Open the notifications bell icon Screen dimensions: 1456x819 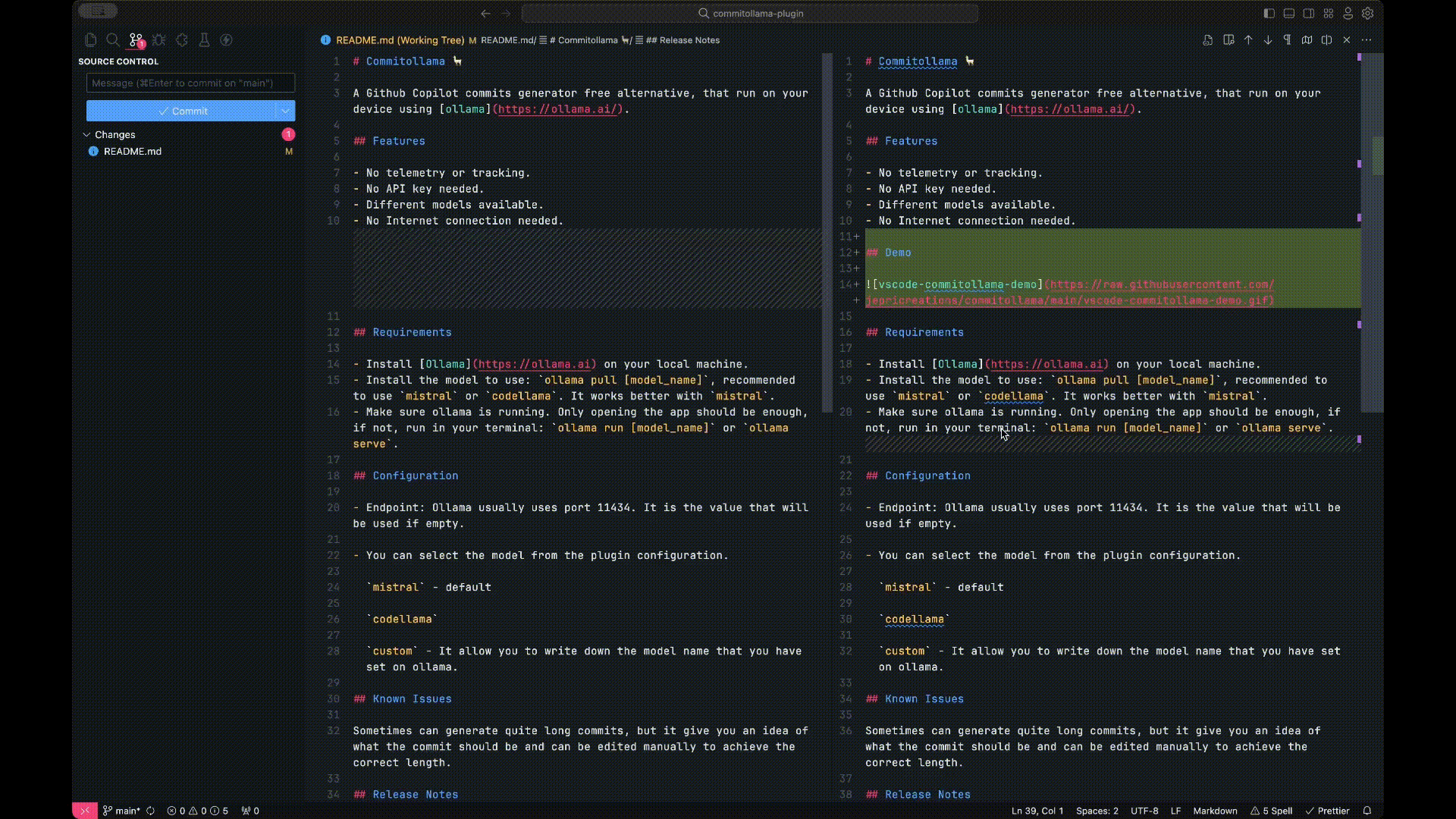[x=1367, y=811]
